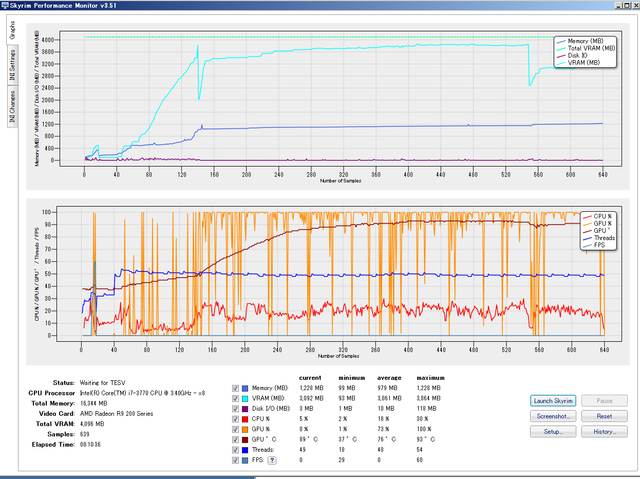Viewport: 640px width, 479px height.
Task: Minimize the Skyrim Performance Monitor window
Action: point(619,6)
